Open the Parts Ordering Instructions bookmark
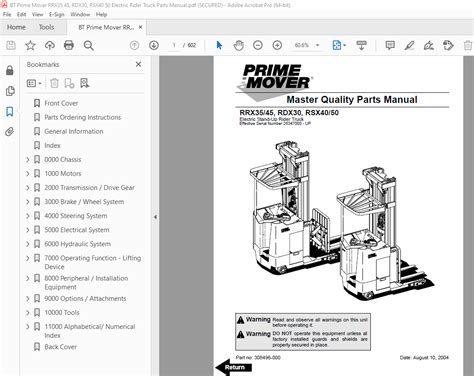Screen dimensions: 474x376 (83, 117)
